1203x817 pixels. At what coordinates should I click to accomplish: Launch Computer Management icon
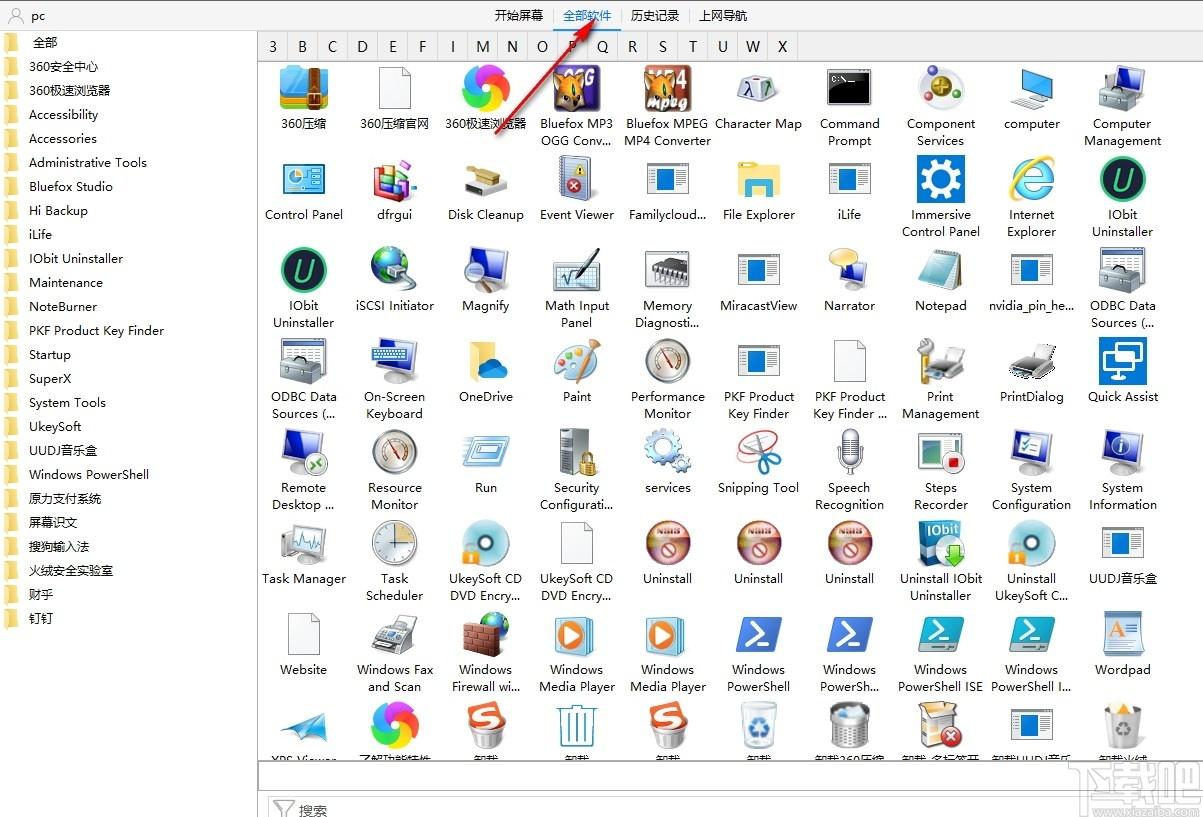(1122, 89)
